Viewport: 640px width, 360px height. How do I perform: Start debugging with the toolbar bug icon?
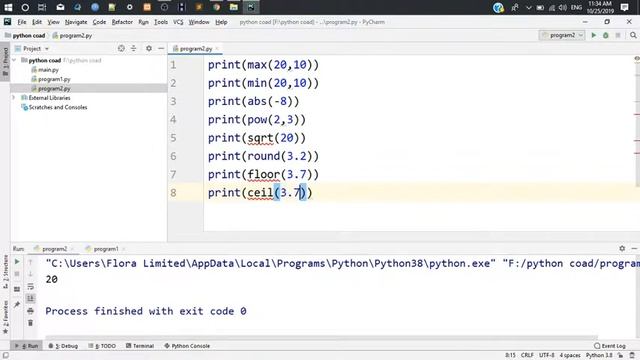(x=606, y=36)
